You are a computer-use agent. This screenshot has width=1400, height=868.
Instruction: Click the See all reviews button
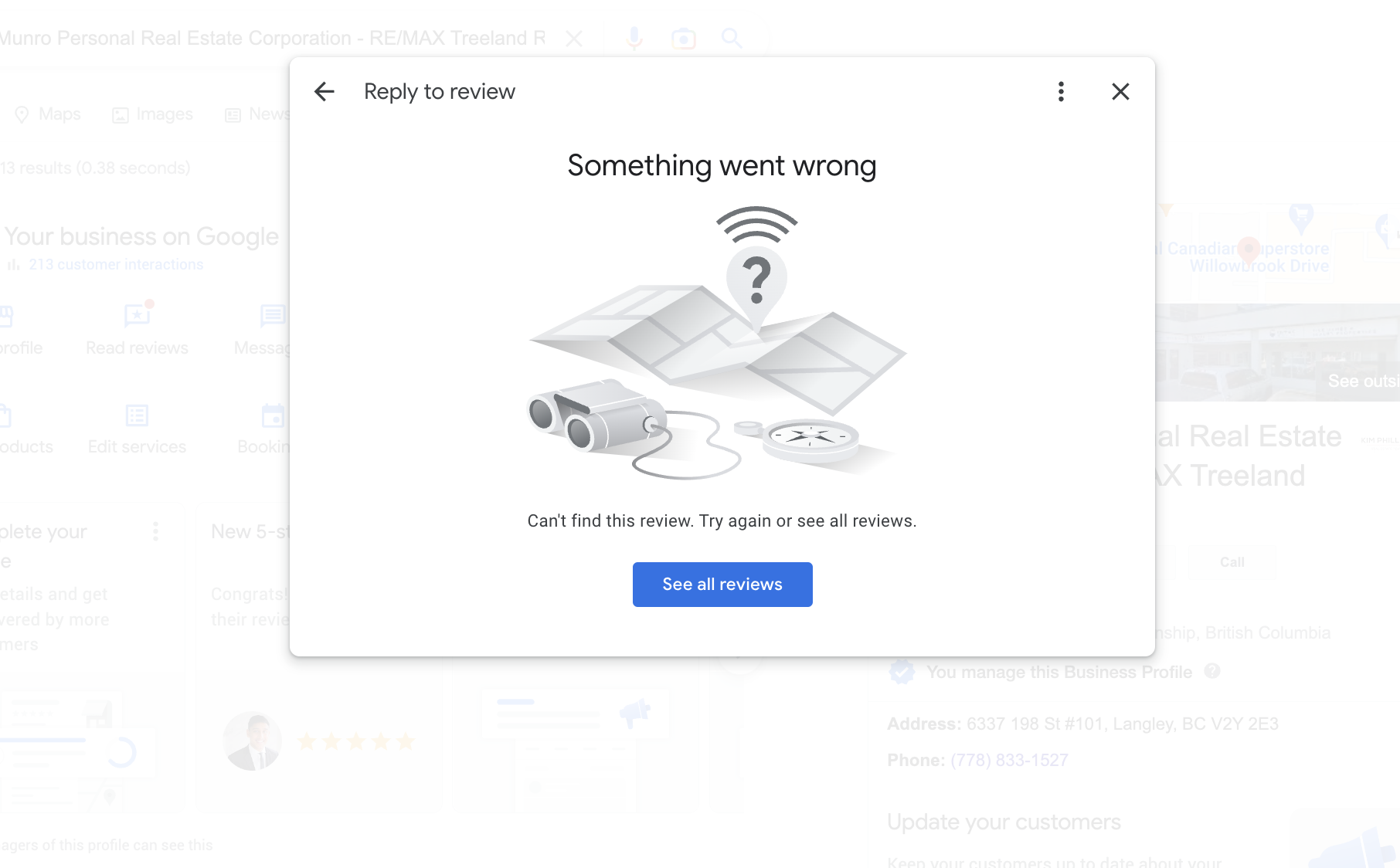coord(722,585)
